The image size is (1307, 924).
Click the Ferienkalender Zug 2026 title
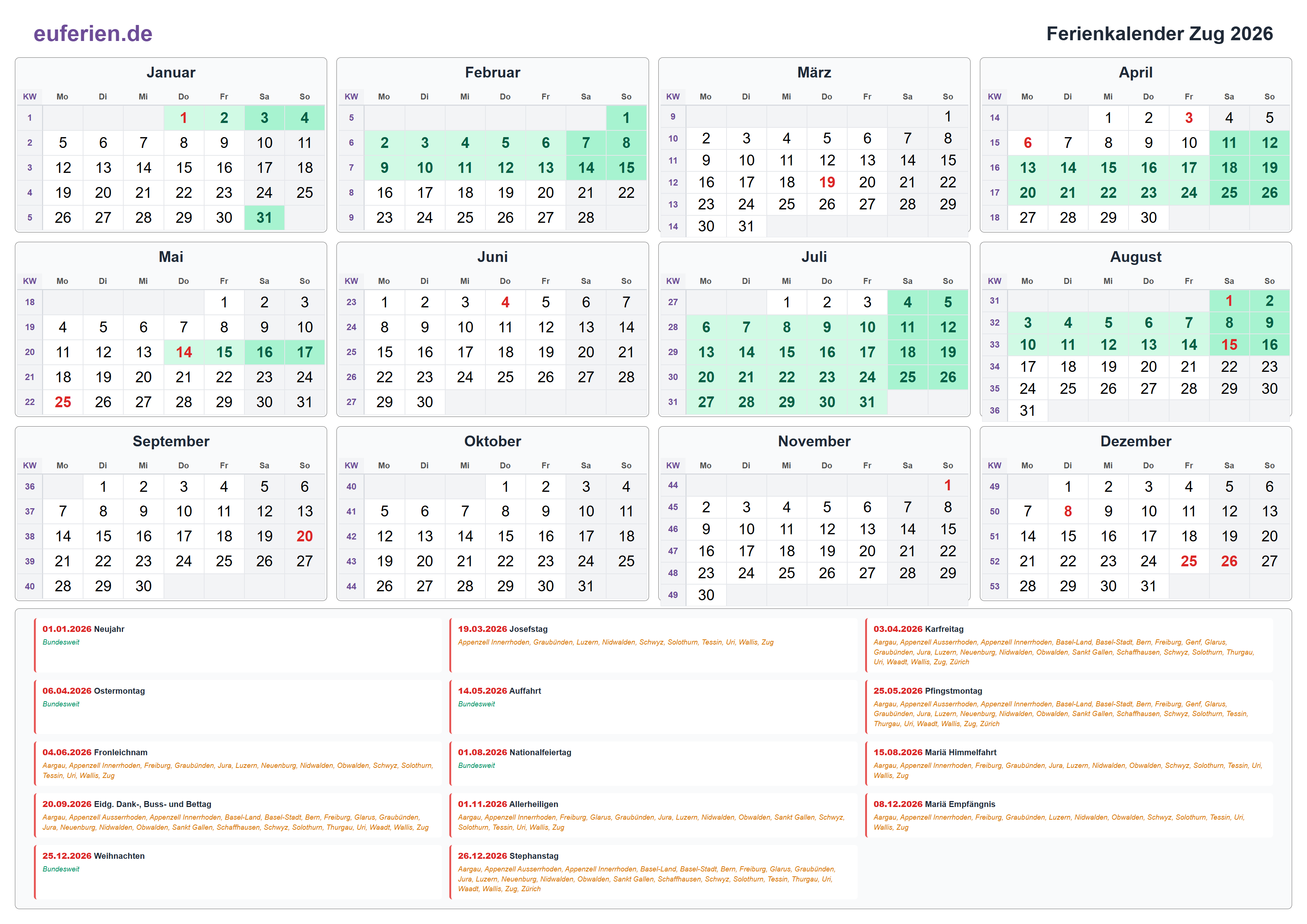point(1159,34)
